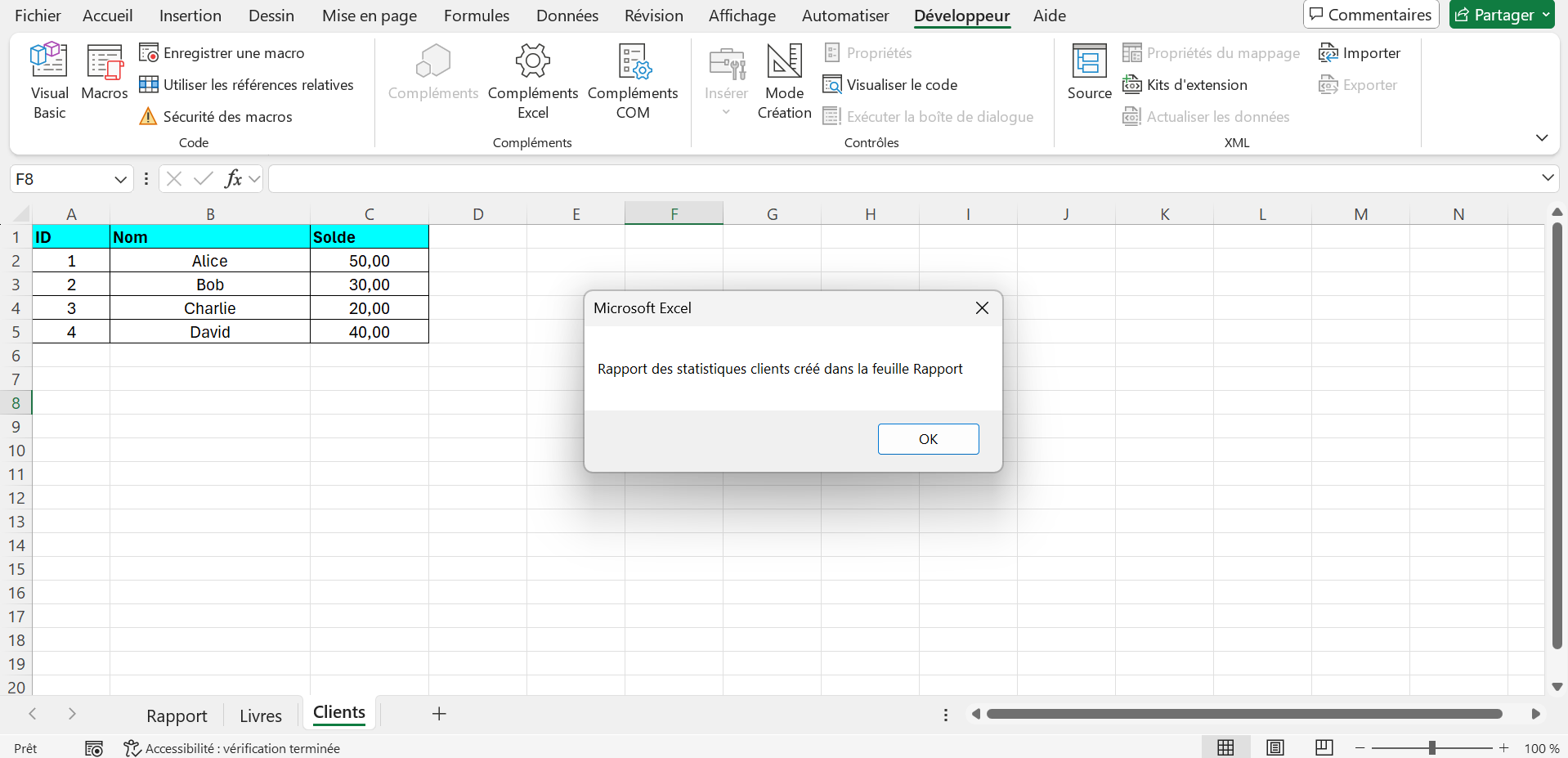Open the Visual Basic editor

(49, 82)
